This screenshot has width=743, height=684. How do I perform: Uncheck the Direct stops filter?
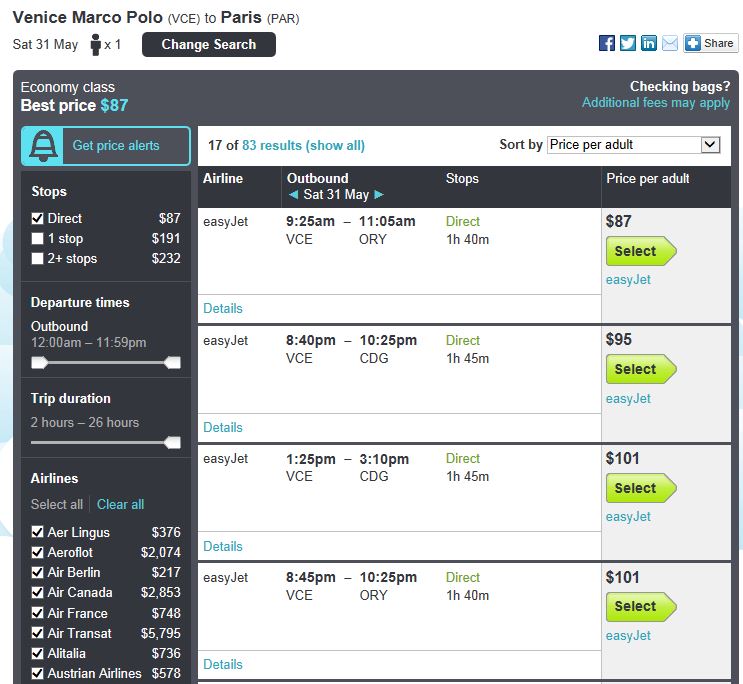click(37, 219)
